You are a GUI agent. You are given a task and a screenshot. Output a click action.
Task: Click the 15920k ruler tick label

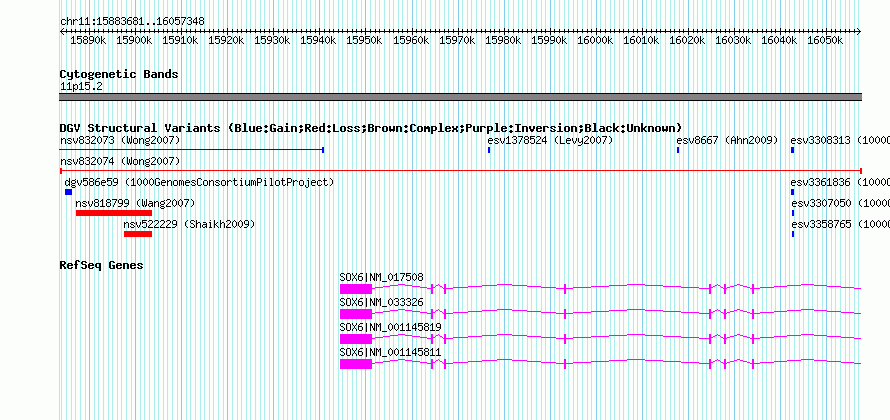(226, 41)
